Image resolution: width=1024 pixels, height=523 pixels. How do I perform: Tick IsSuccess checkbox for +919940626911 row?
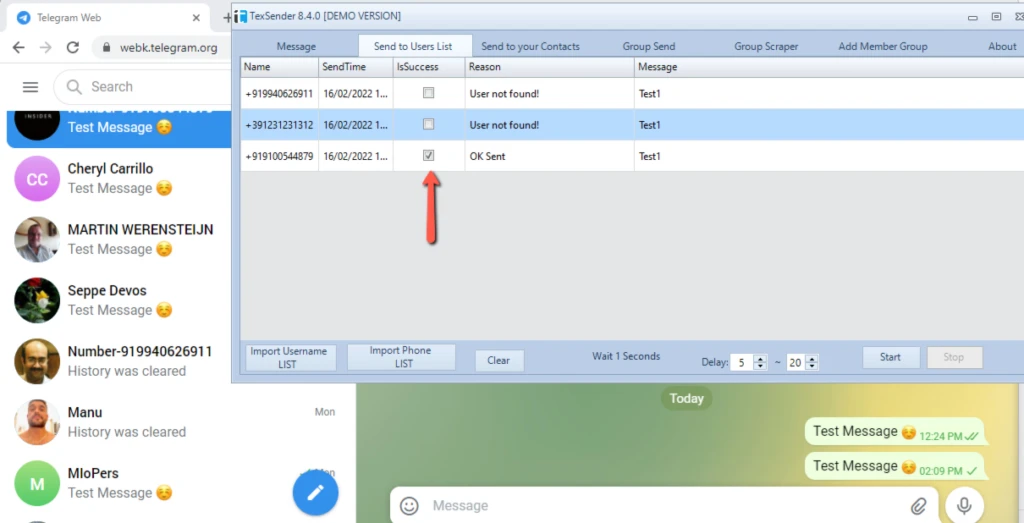point(428,93)
